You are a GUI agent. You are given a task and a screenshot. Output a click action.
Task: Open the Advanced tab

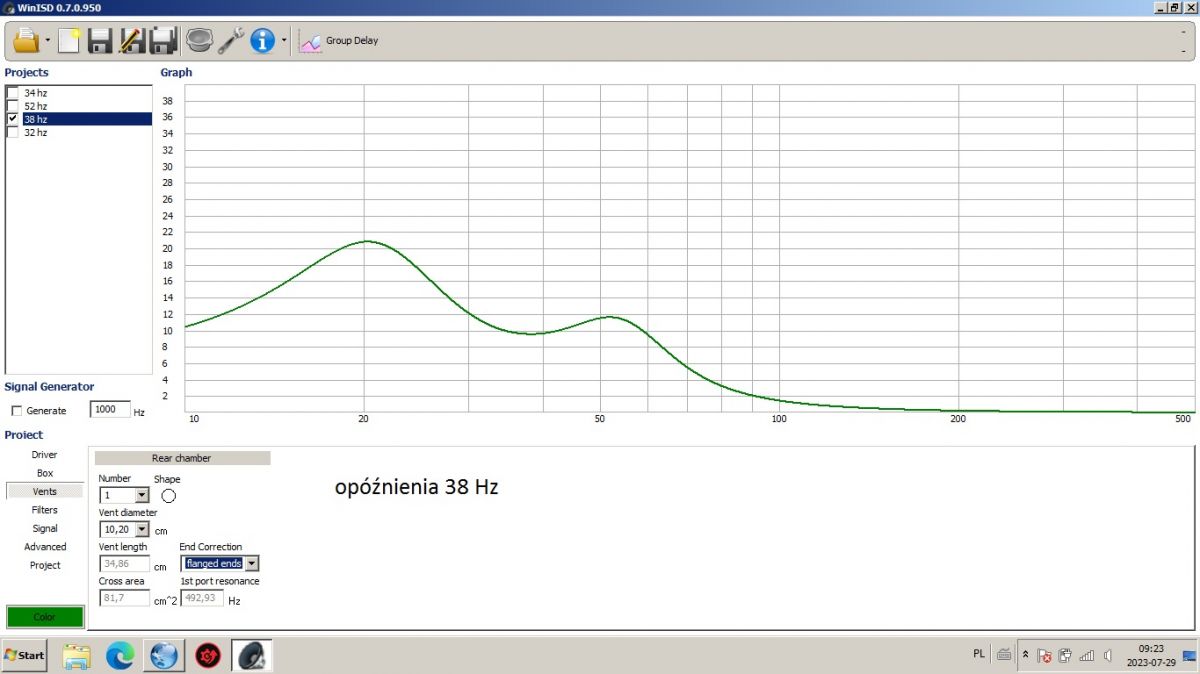(x=44, y=547)
